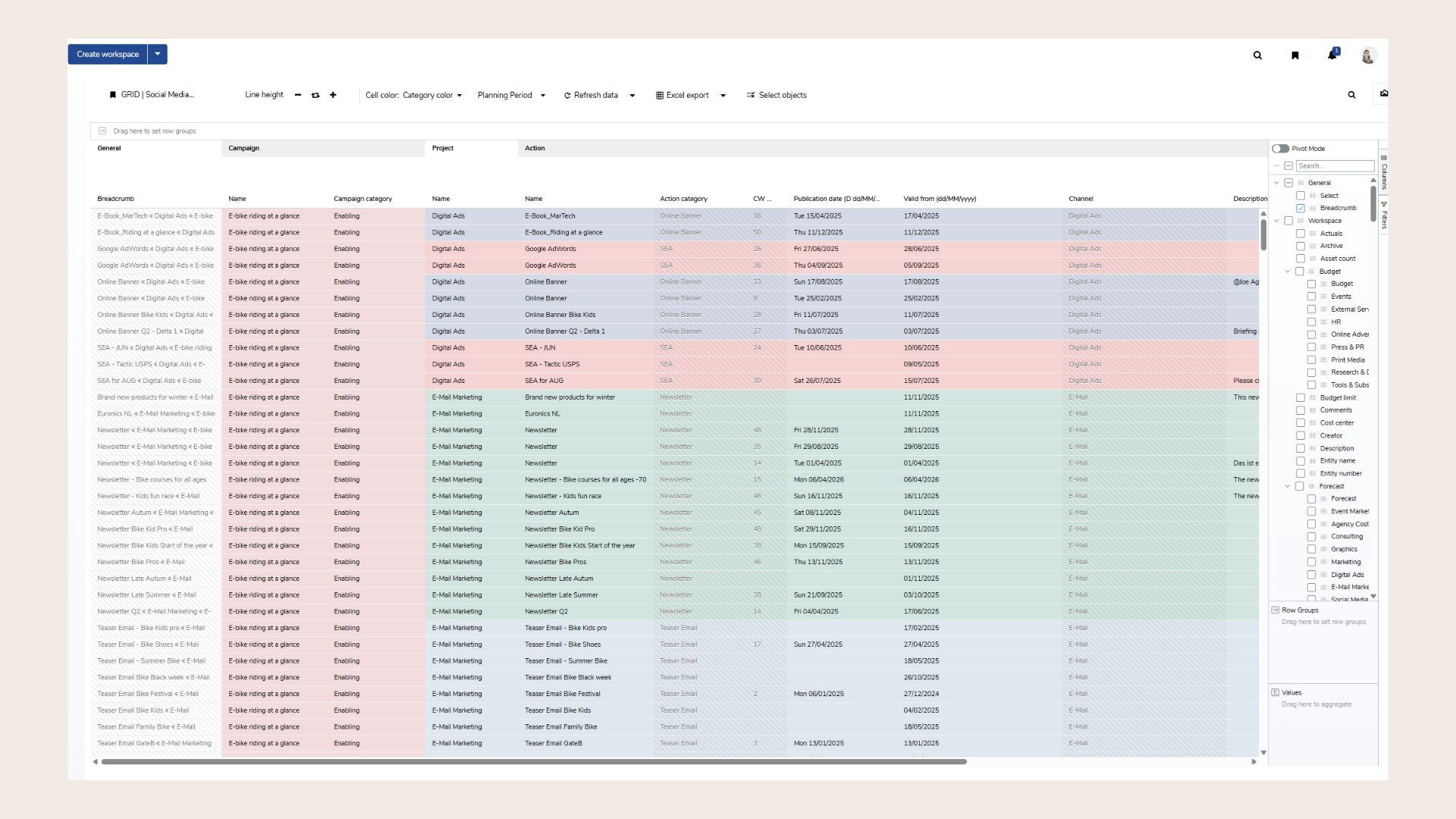Collapse the Budget group in columns tree
The height and width of the screenshot is (819, 1456).
[x=1288, y=271]
